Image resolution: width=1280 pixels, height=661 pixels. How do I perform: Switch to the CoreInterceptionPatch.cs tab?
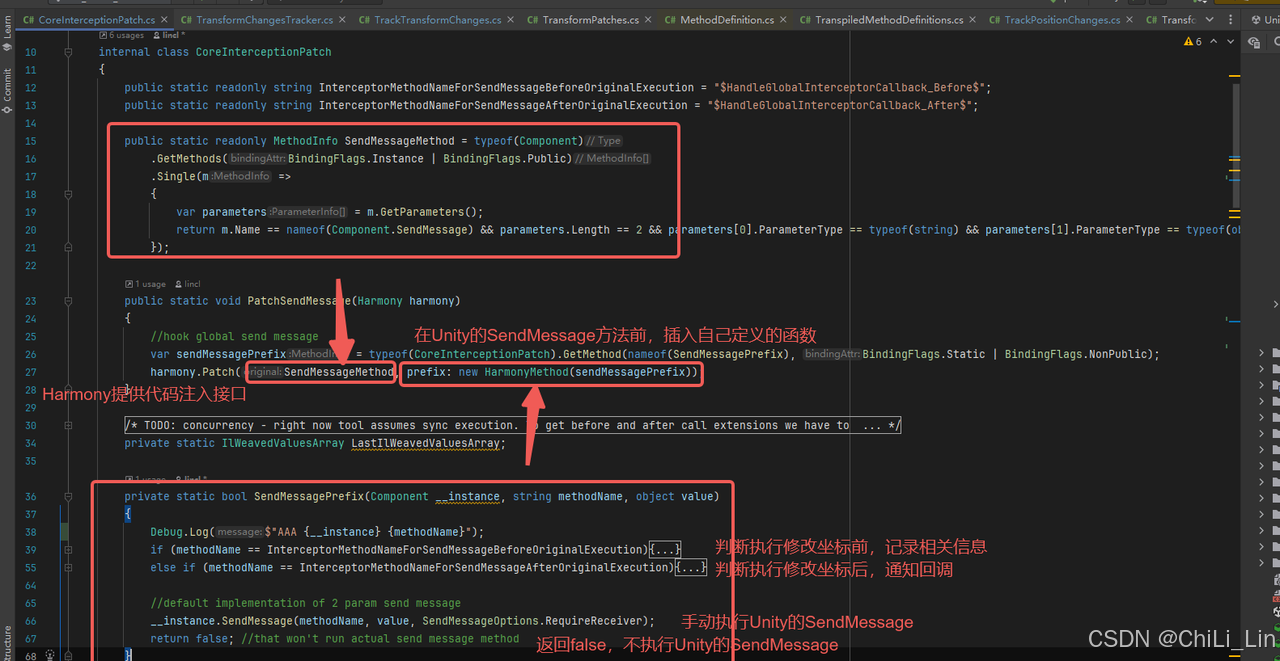coord(97,20)
